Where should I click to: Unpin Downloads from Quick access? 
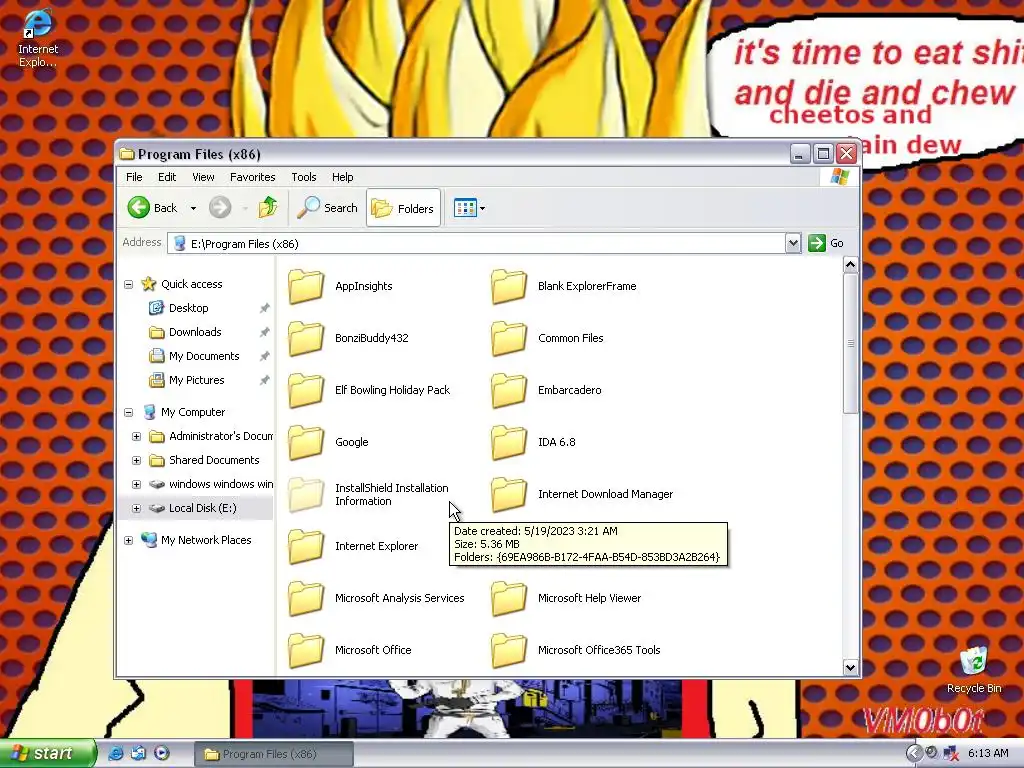(x=264, y=332)
